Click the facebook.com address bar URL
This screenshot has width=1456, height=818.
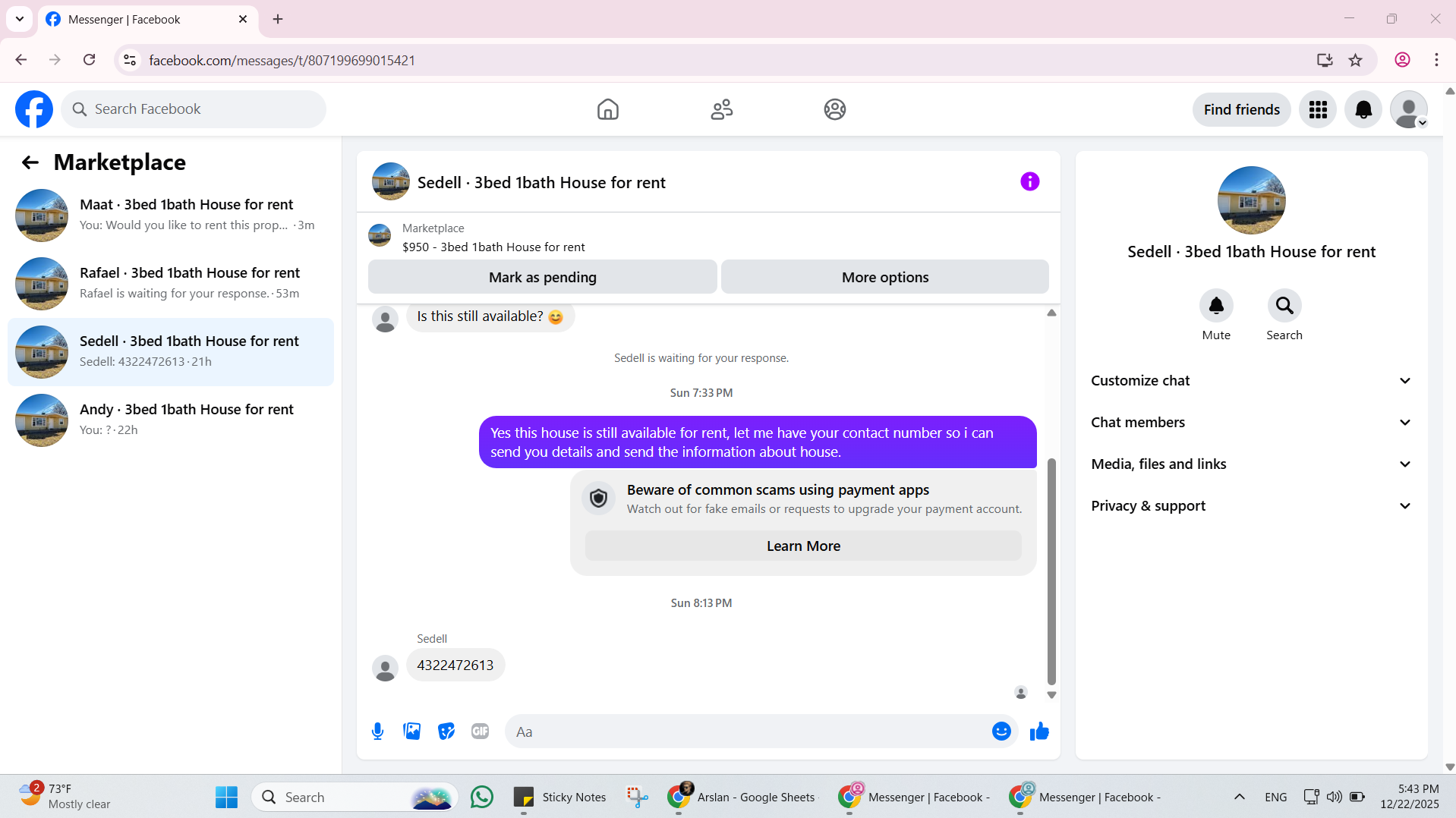coord(282,61)
